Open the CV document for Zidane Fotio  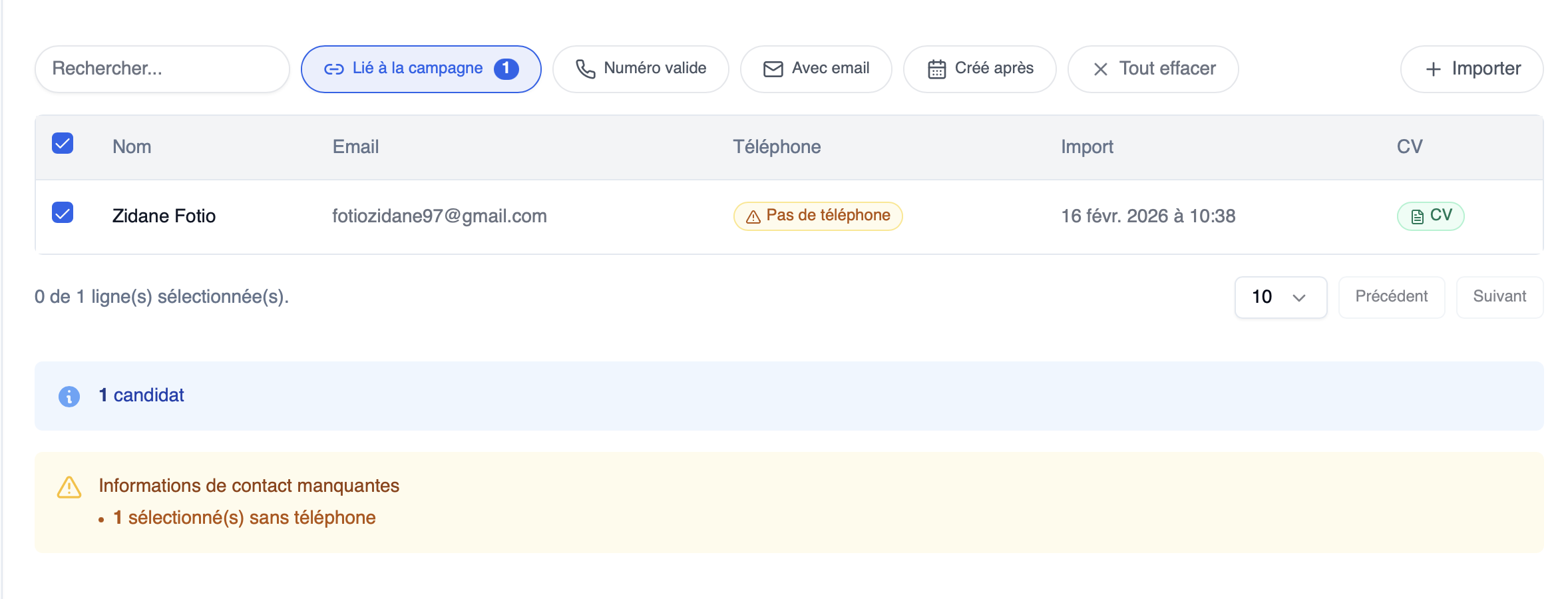[1430, 216]
